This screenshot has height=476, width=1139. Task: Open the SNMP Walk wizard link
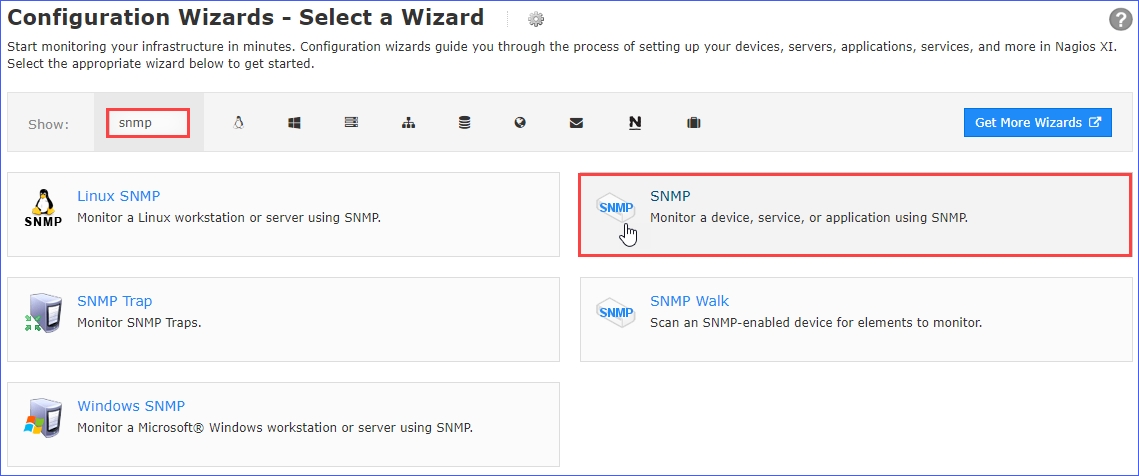(x=689, y=301)
